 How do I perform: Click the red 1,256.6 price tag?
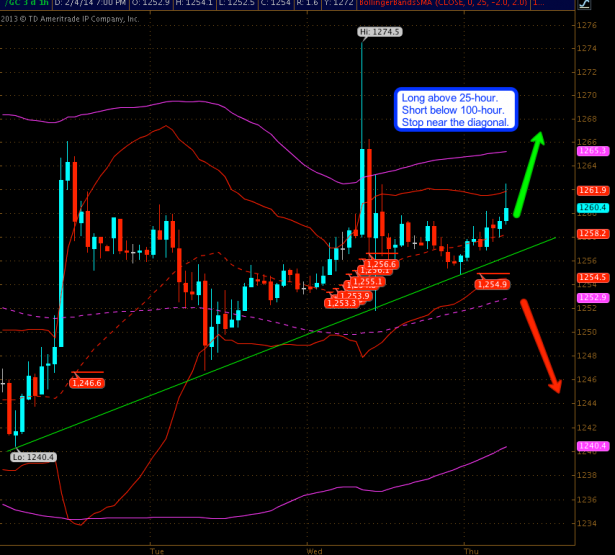(379, 264)
